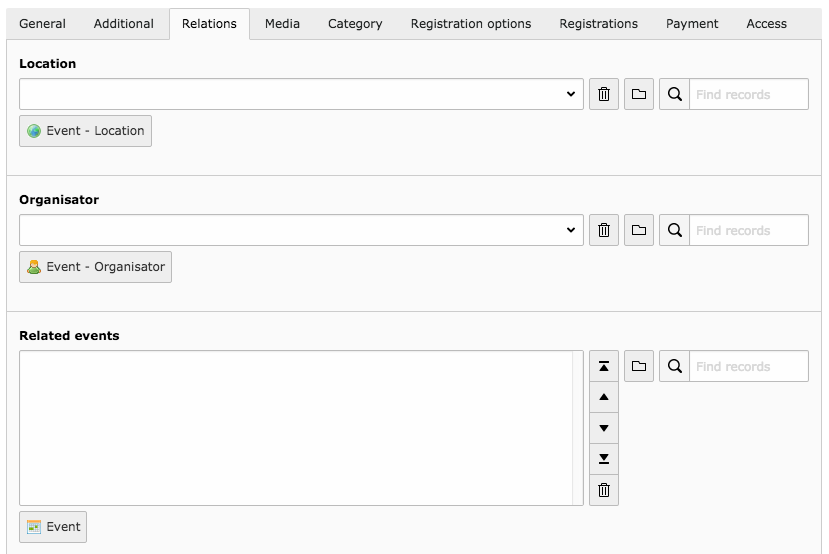Delete the selected Location record with the trash icon
The height and width of the screenshot is (554, 829).
coord(604,94)
